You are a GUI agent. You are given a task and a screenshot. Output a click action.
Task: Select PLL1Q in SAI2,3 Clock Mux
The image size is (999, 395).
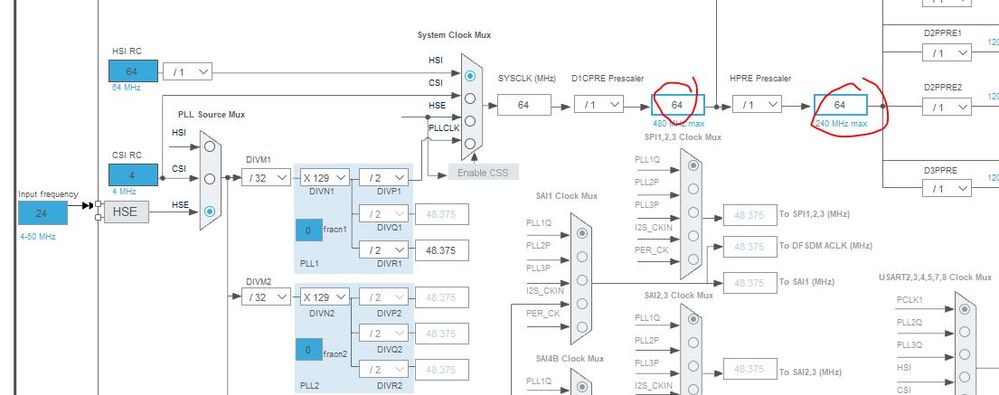(693, 319)
